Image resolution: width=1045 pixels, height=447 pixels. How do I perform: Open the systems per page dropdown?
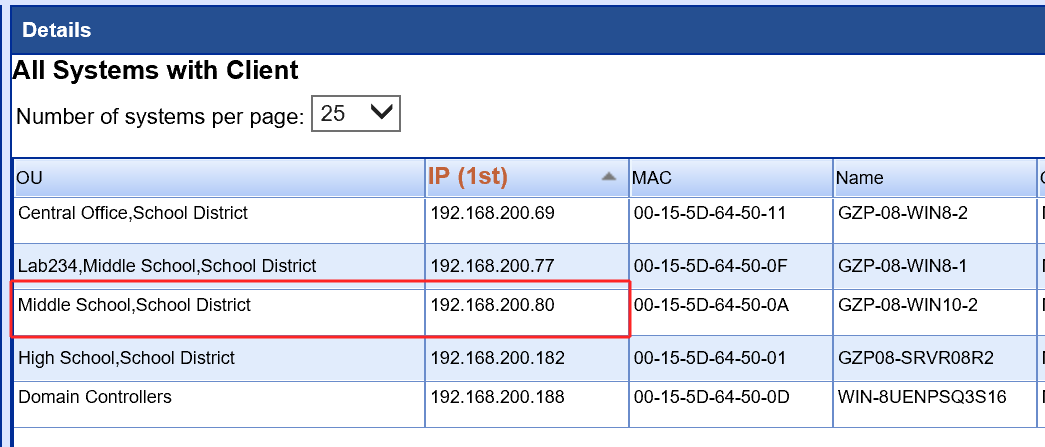pyautogui.click(x=356, y=114)
